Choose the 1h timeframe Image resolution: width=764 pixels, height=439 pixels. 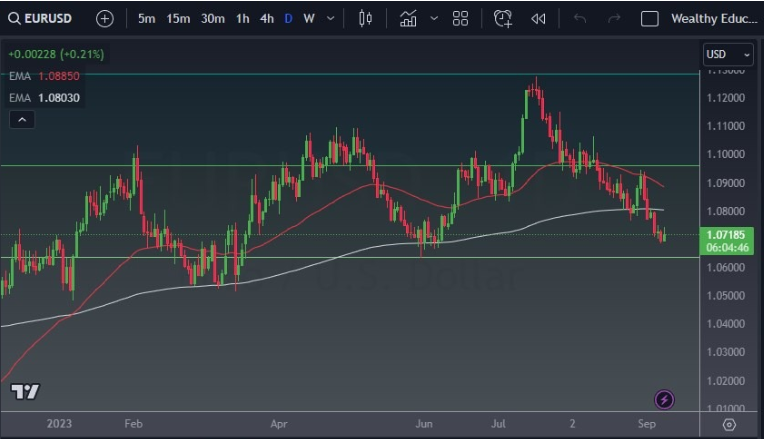click(243, 18)
